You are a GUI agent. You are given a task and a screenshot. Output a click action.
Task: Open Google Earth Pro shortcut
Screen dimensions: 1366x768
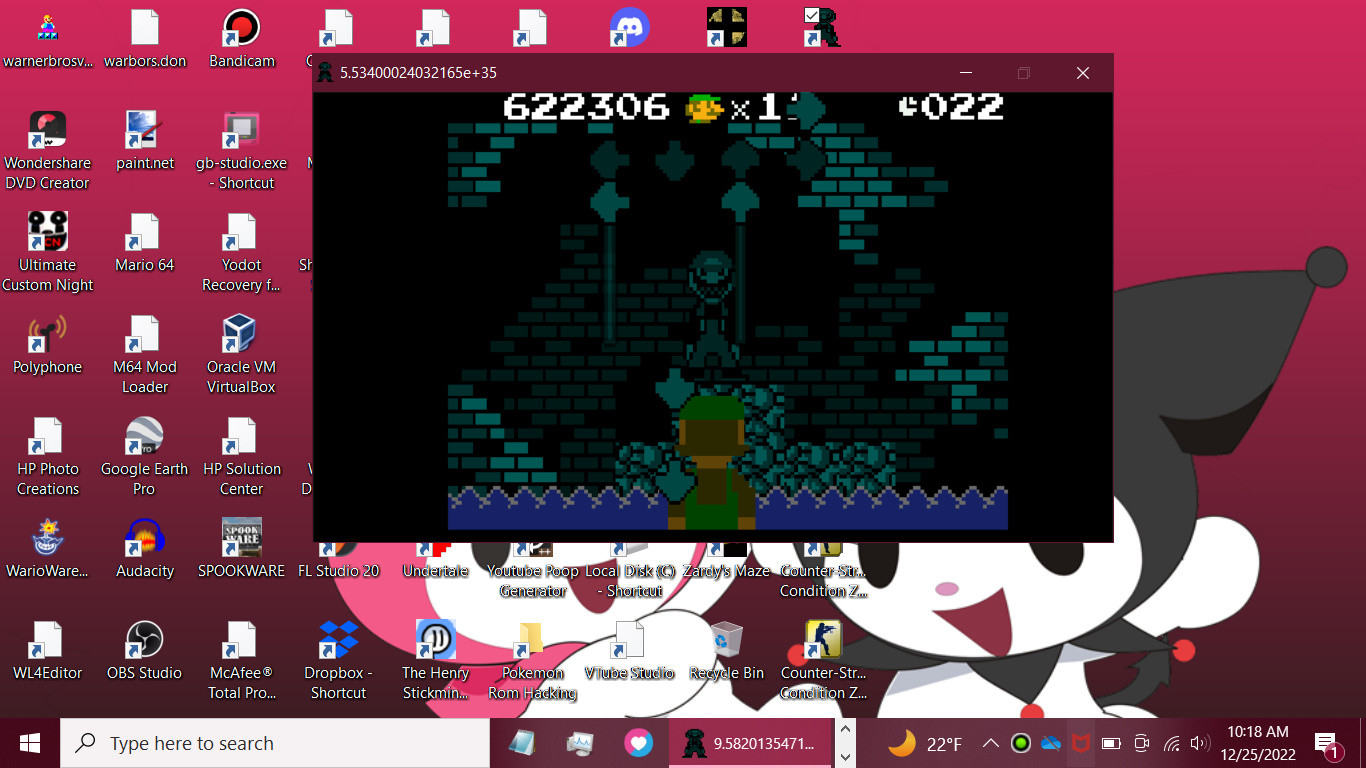(x=145, y=457)
